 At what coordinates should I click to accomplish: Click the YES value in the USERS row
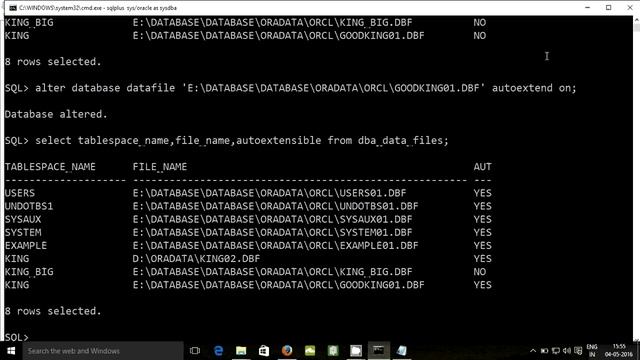(x=482, y=193)
